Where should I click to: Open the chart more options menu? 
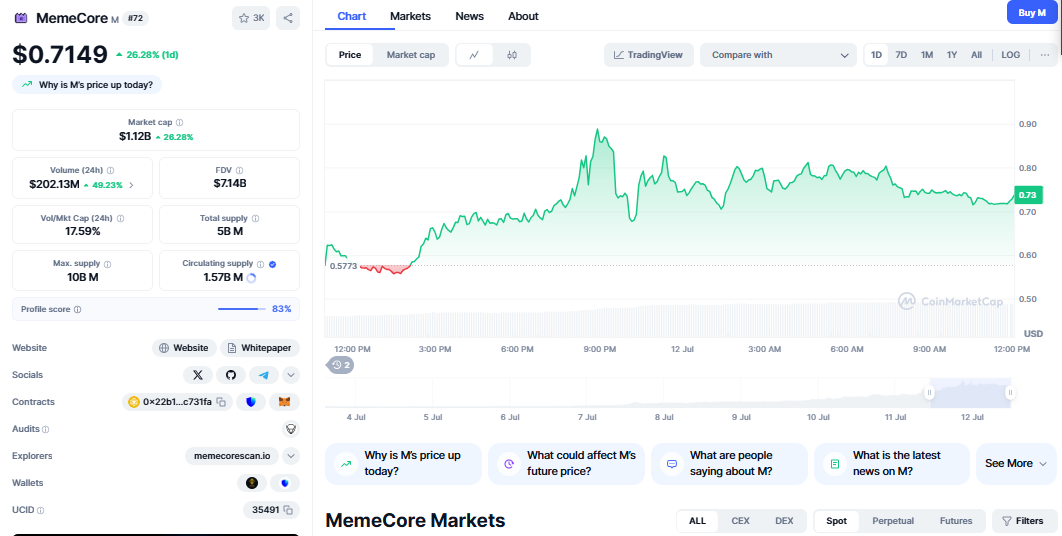(1045, 55)
